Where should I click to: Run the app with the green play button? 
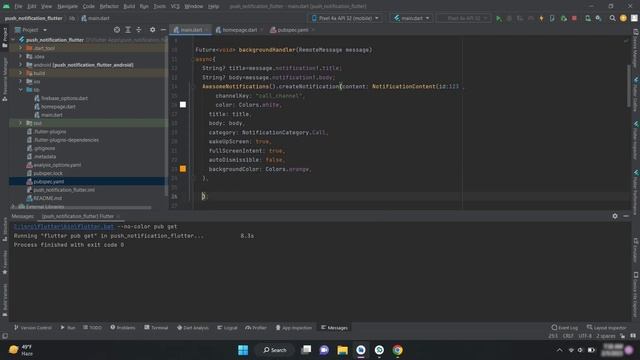click(x=499, y=18)
